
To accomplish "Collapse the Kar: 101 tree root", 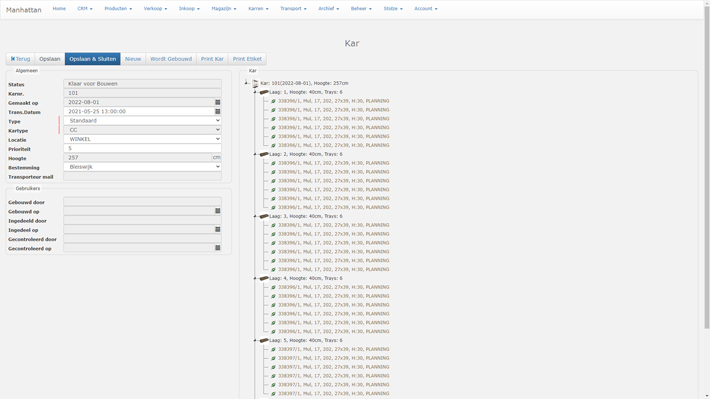I will coord(246,83).
